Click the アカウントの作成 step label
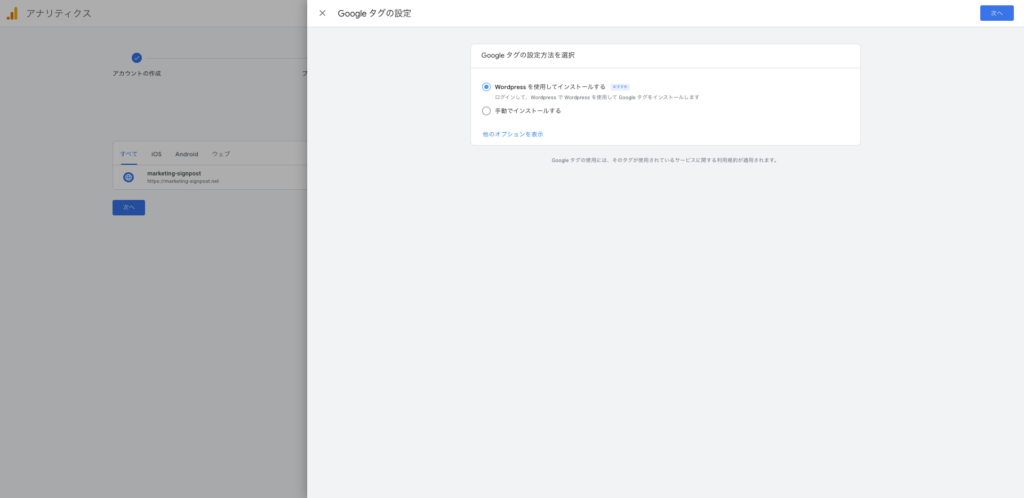The height and width of the screenshot is (498, 1024). (136, 74)
